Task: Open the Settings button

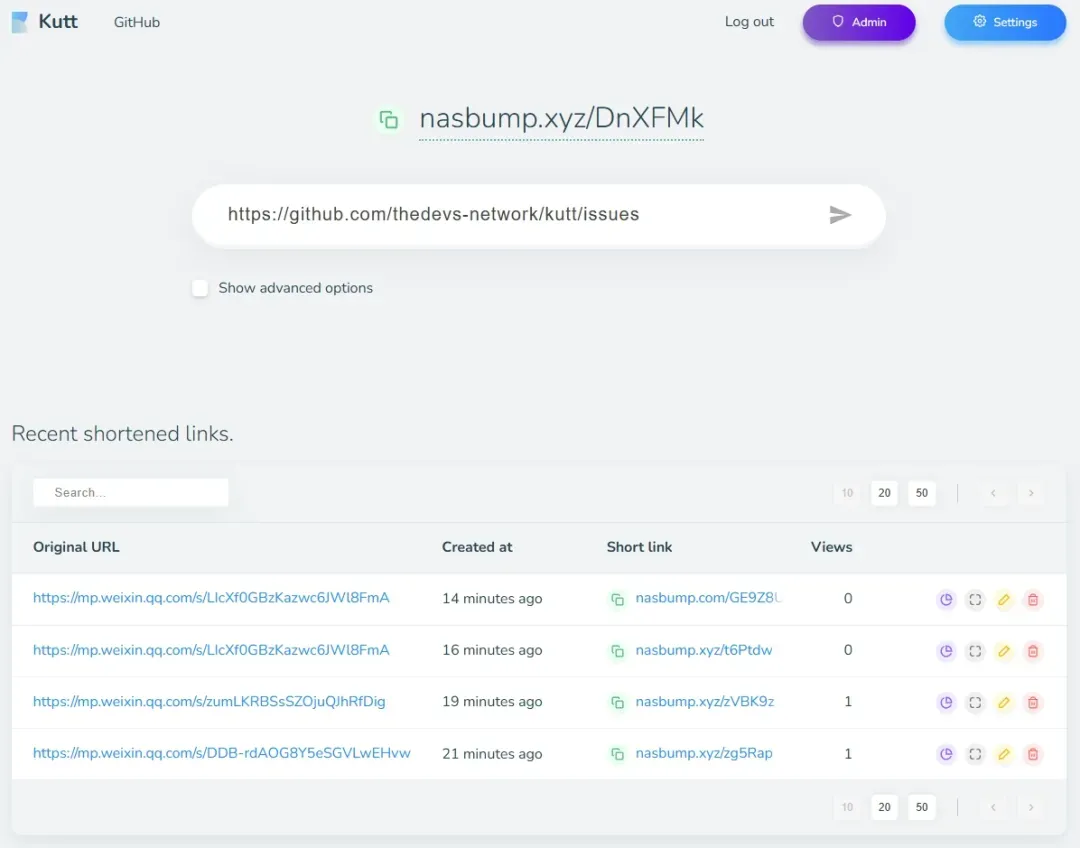Action: [1005, 22]
